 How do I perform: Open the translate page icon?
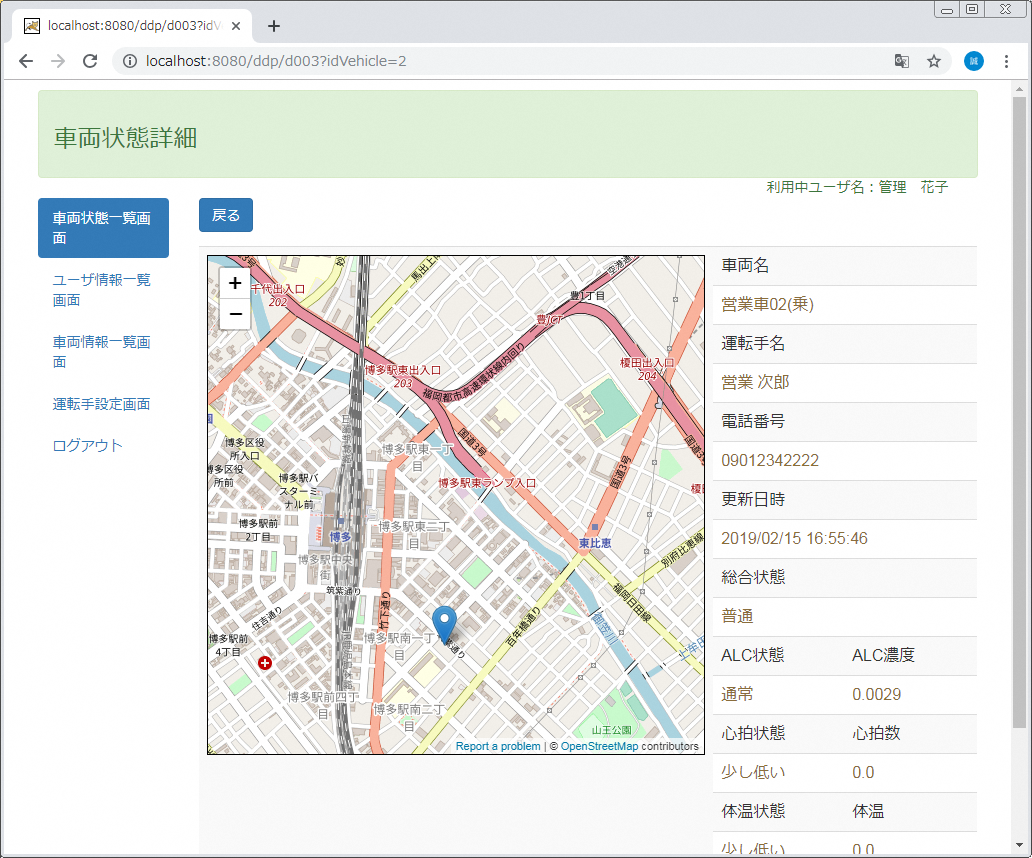[x=902, y=61]
